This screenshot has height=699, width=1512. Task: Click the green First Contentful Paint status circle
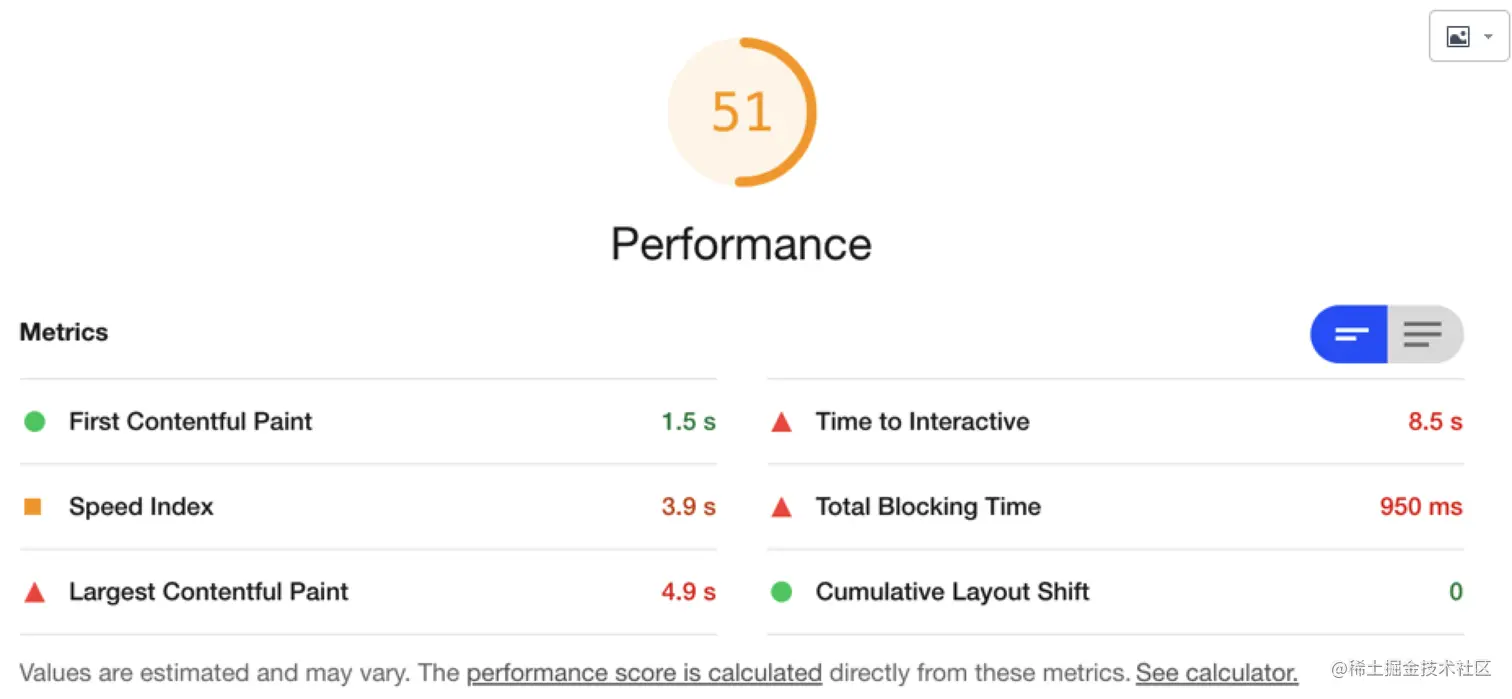click(35, 422)
